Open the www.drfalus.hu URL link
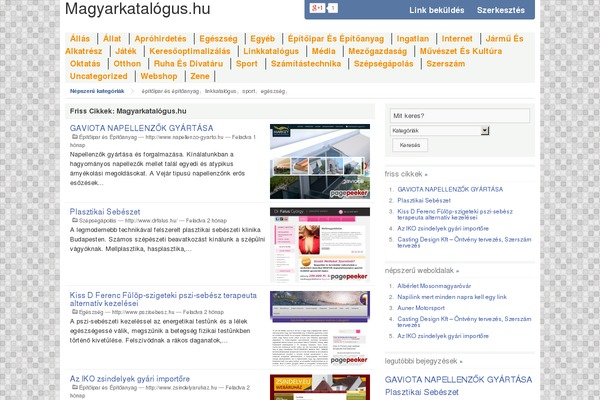This screenshot has width=600, height=400. [x=151, y=221]
